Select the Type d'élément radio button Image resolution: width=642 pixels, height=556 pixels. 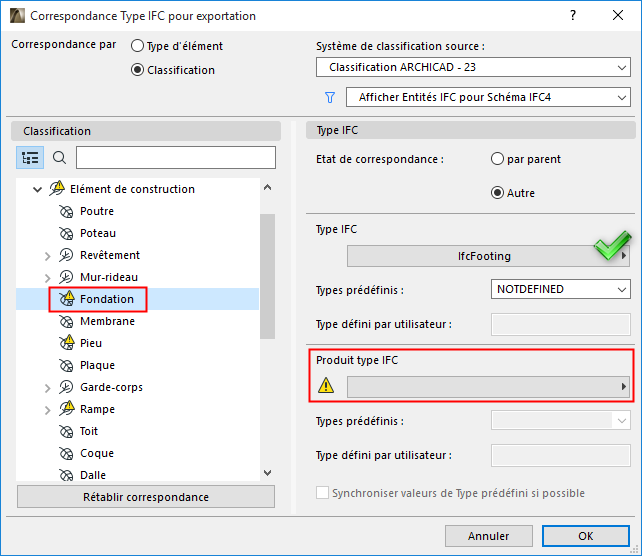tap(138, 46)
